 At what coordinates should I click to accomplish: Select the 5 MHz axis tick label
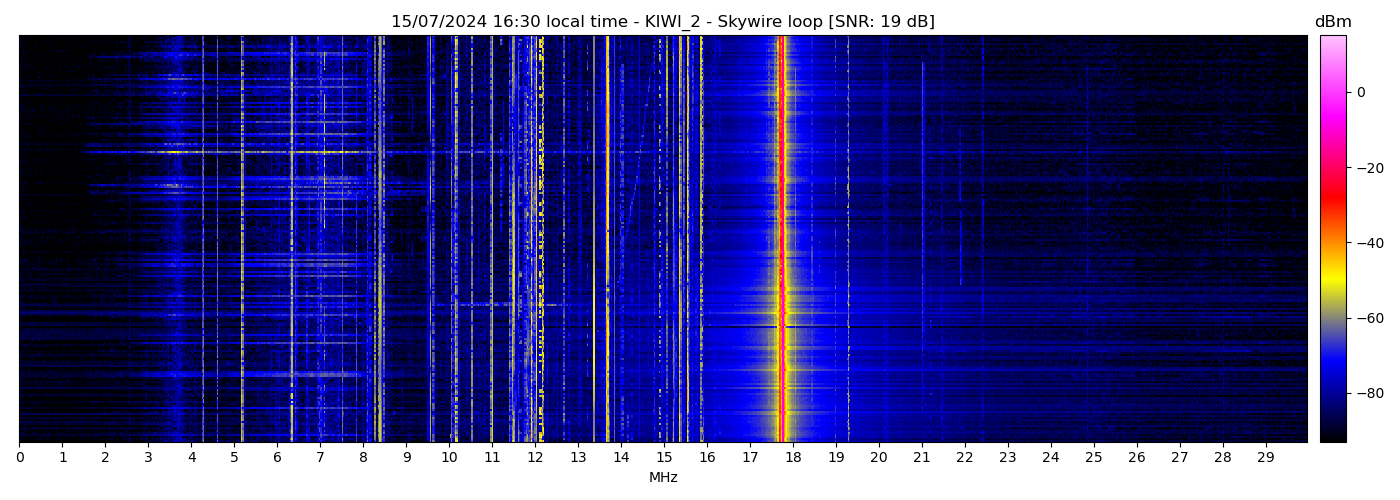(x=234, y=457)
